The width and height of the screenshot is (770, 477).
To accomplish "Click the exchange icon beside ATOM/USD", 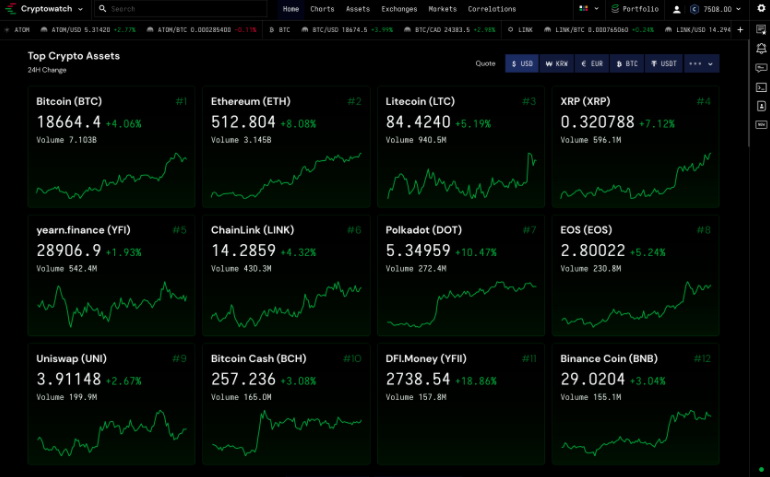I will pos(44,29).
